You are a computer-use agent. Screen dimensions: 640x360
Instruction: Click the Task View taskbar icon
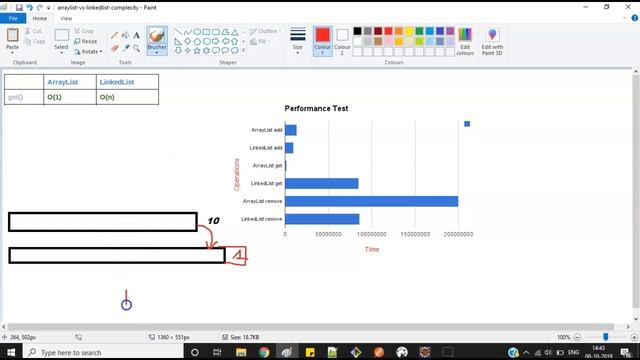[x=218, y=352]
